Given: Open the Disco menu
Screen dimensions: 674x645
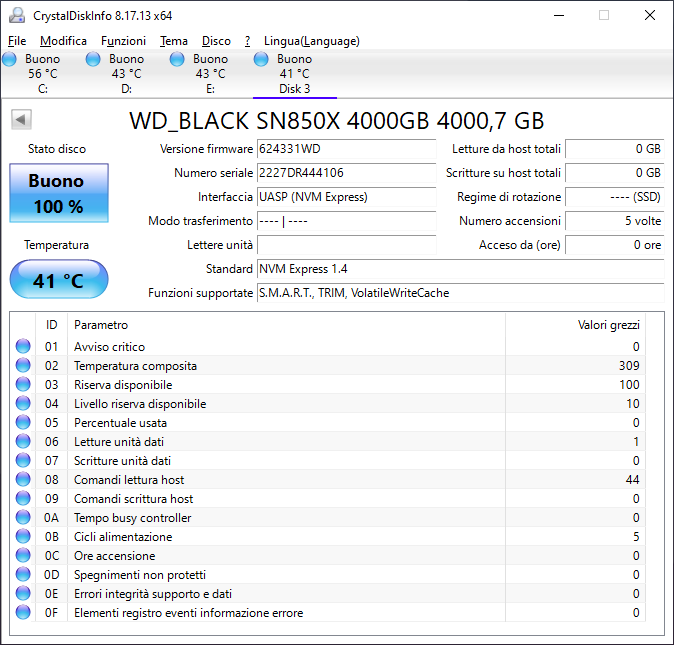Looking at the screenshot, I should tap(216, 41).
